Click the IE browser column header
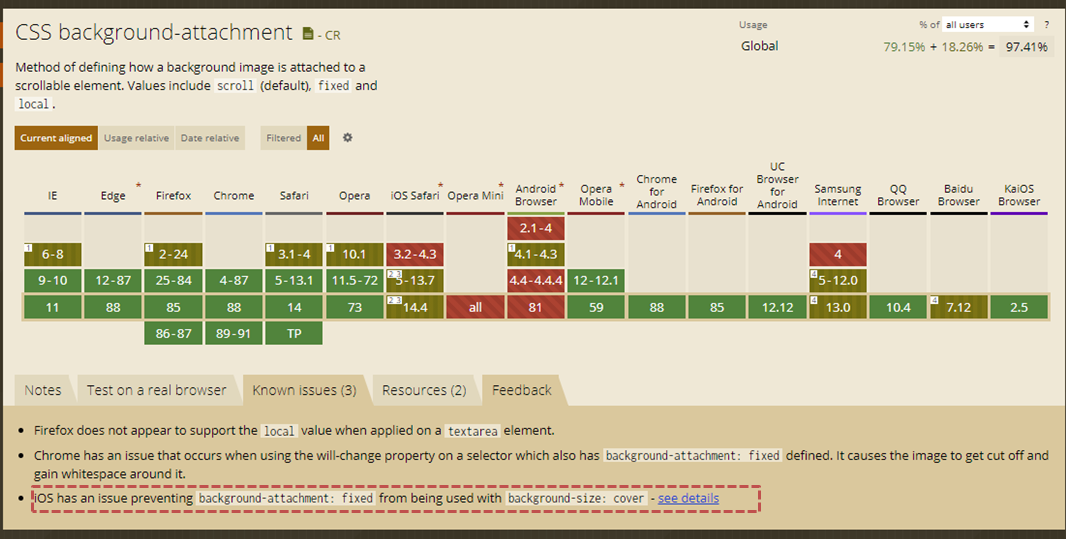This screenshot has width=1066, height=539. click(x=52, y=196)
